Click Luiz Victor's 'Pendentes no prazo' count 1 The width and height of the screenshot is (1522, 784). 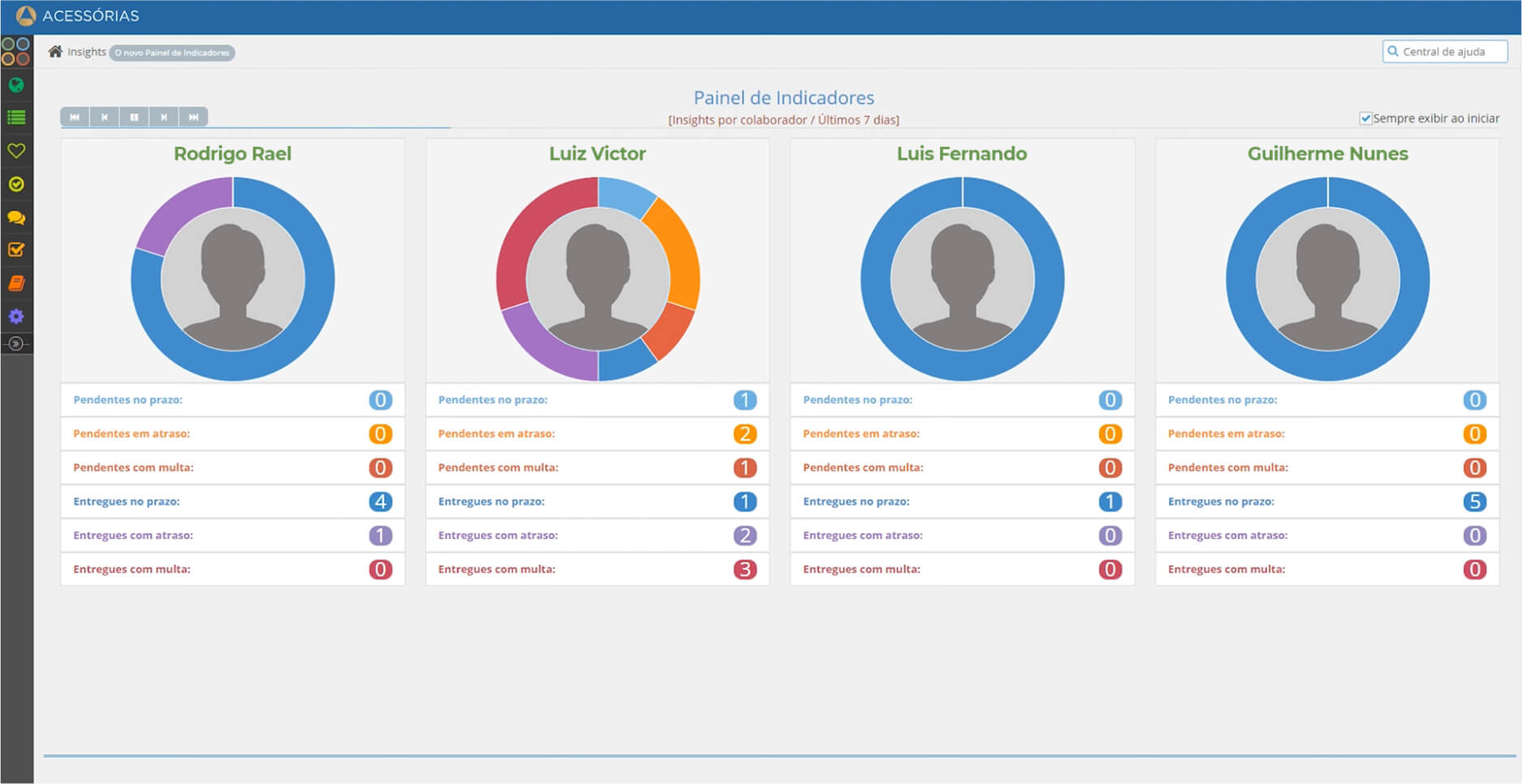745,400
